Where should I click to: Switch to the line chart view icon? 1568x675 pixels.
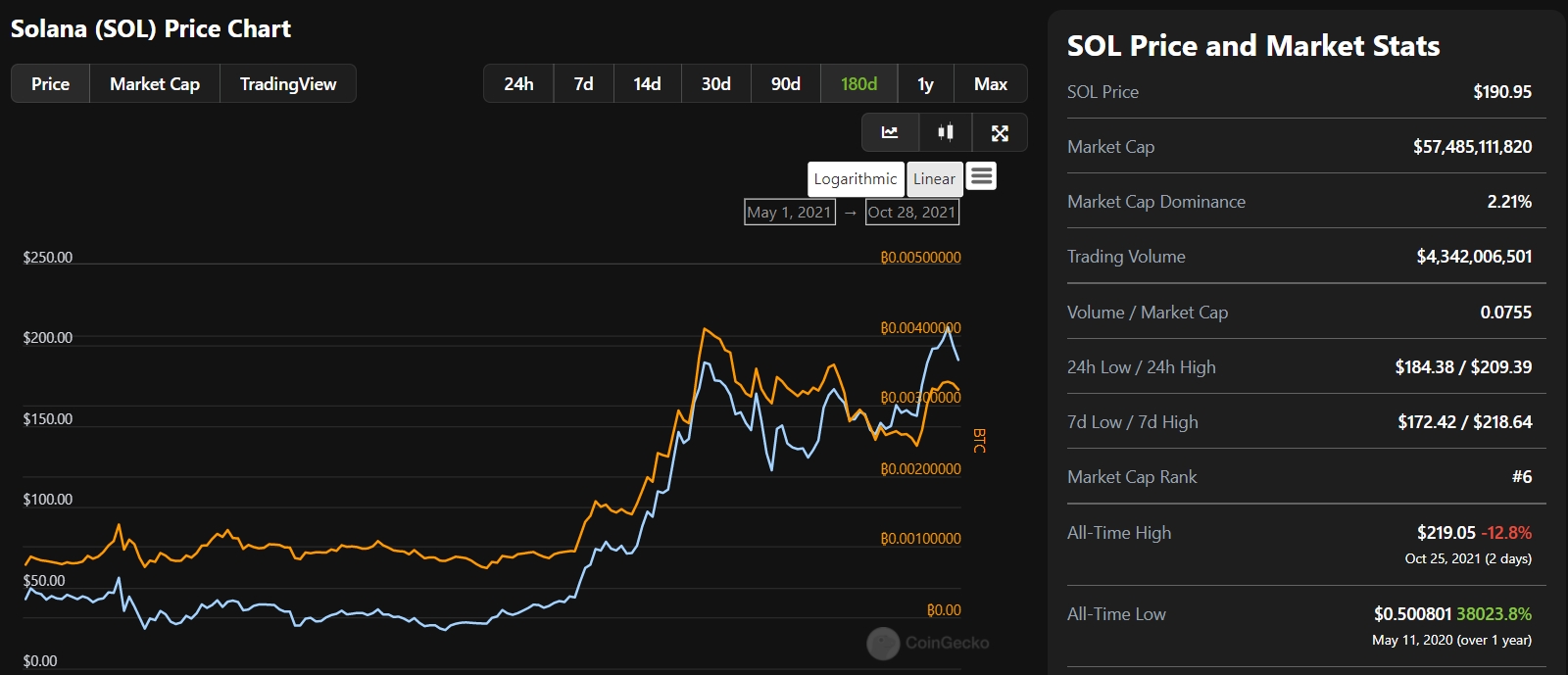click(890, 132)
